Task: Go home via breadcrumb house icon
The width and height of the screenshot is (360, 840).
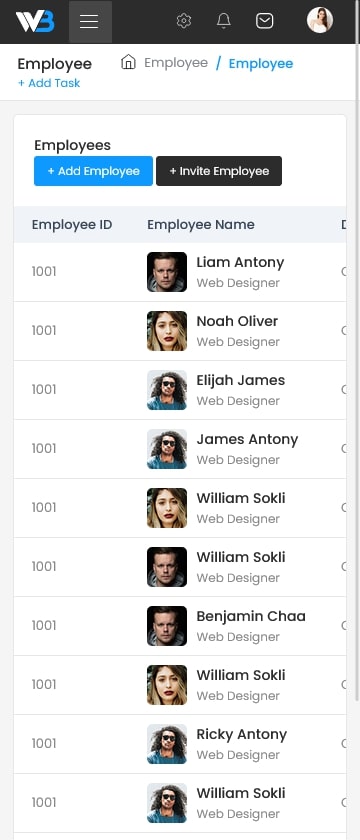Action: click(x=128, y=62)
